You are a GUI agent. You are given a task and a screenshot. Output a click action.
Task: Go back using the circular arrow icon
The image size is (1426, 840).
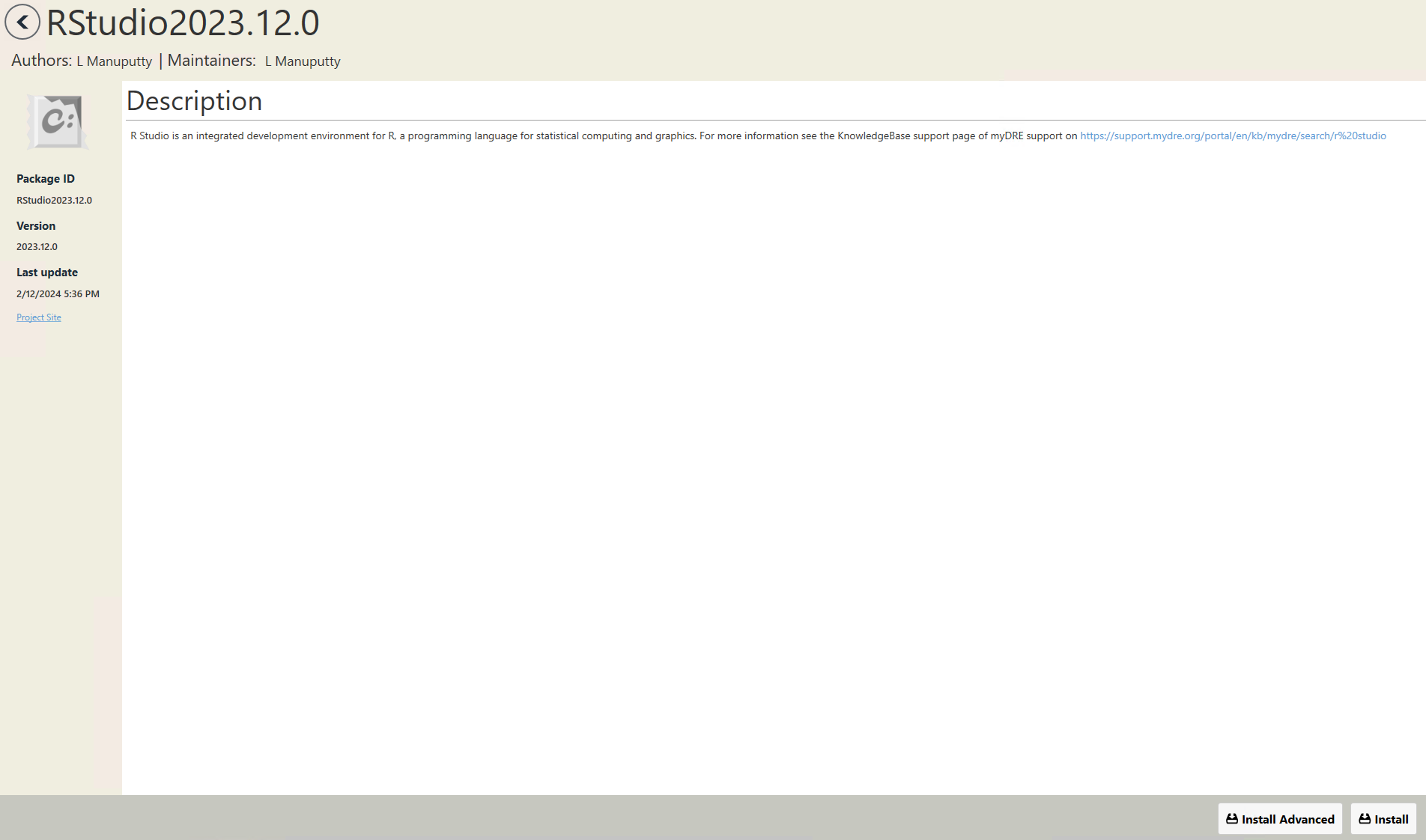click(x=22, y=22)
